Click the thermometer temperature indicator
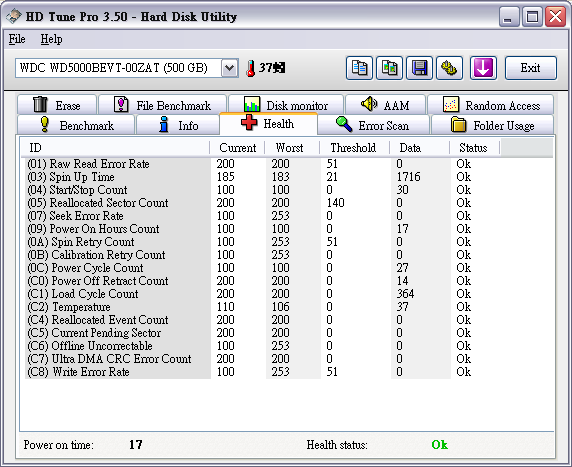This screenshot has width=572, height=467. pyautogui.click(x=265, y=68)
